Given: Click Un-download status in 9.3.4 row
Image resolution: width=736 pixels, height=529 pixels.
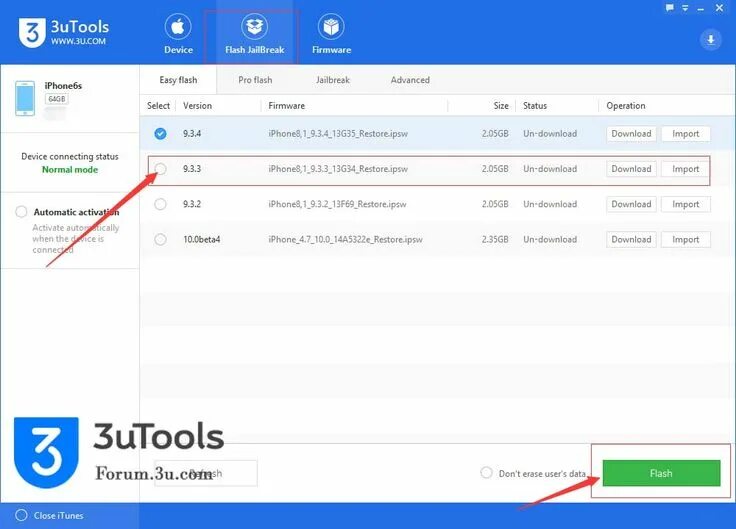Looking at the screenshot, I should tap(550, 134).
